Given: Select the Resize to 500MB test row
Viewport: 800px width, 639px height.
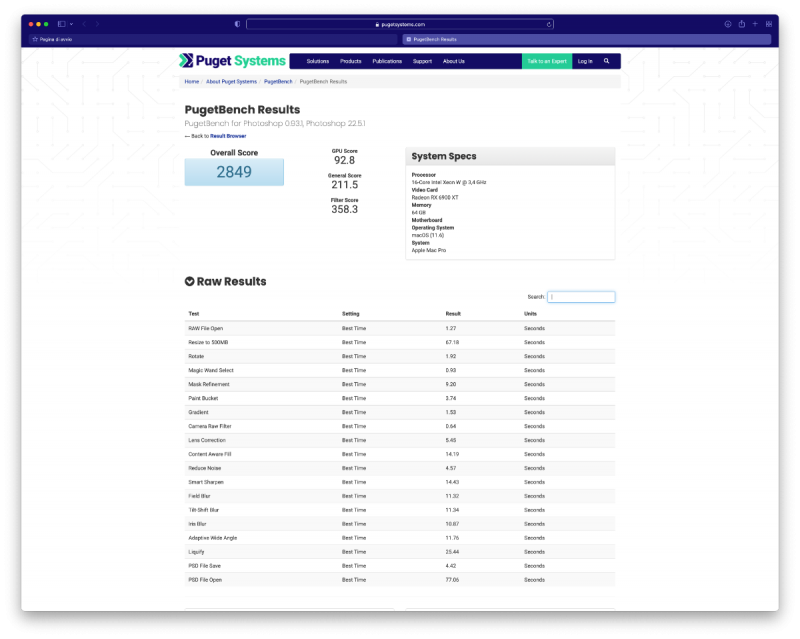Looking at the screenshot, I should (399, 342).
